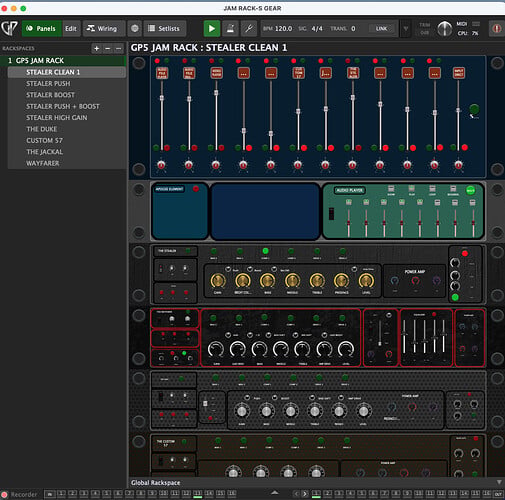
Task: Toggle the bright green LED on Stealer right module
Action: pos(455,297)
